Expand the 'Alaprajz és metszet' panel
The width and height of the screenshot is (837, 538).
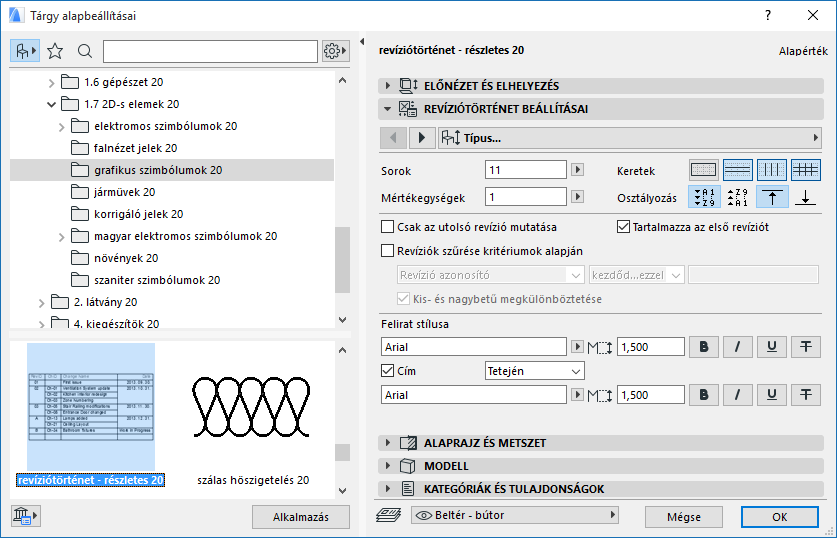[387, 442]
